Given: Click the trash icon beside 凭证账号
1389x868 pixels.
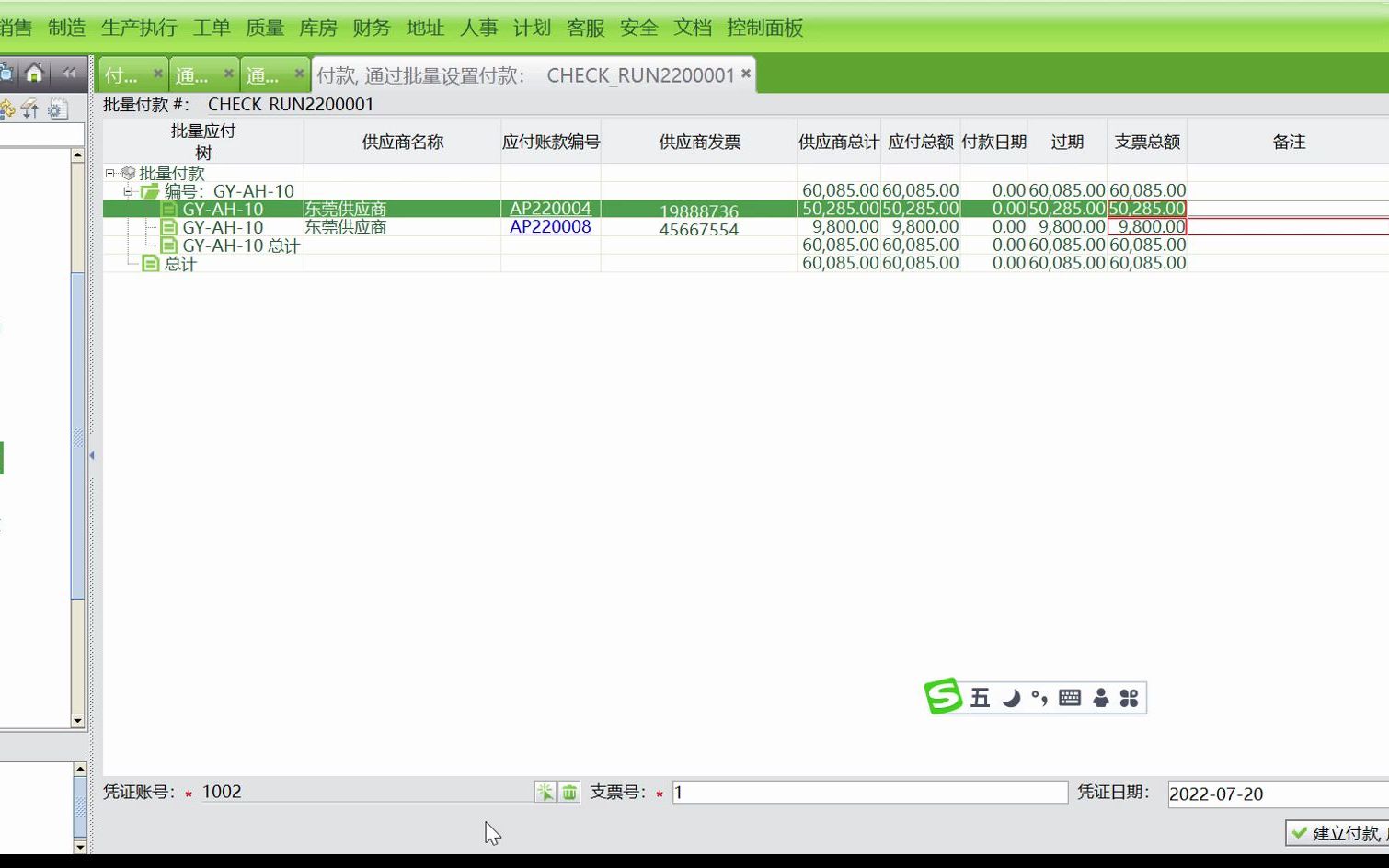Looking at the screenshot, I should tap(569, 792).
